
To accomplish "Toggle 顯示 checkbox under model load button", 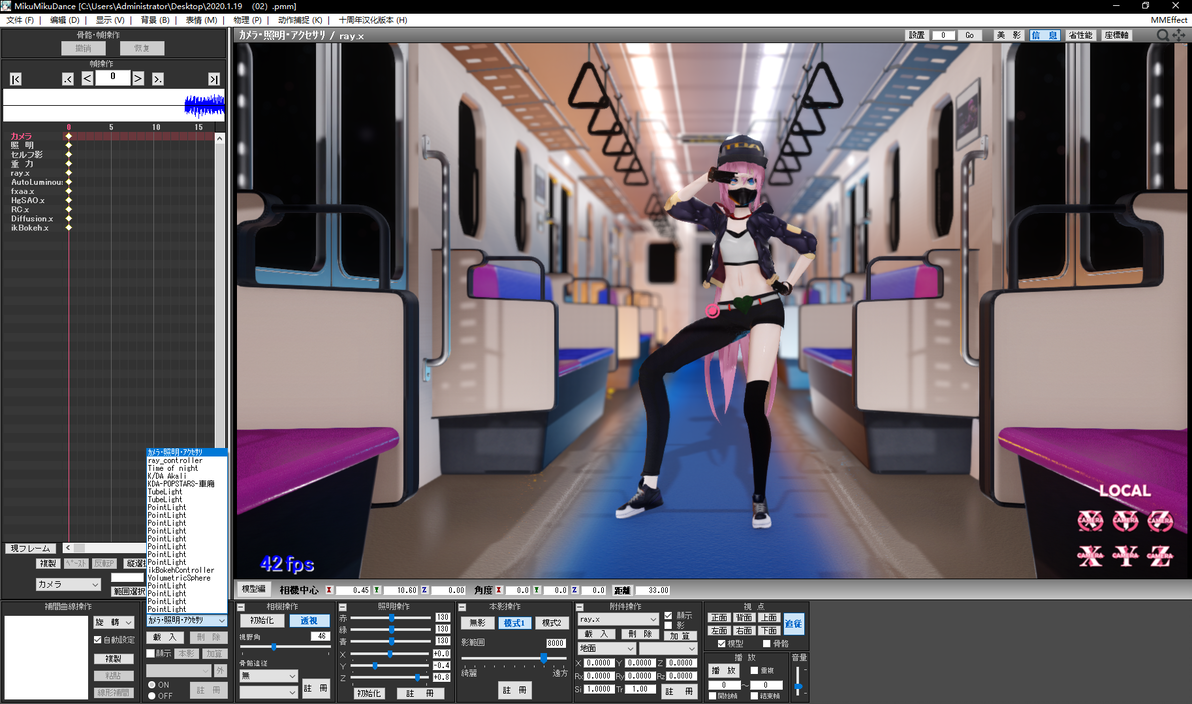I will point(151,653).
